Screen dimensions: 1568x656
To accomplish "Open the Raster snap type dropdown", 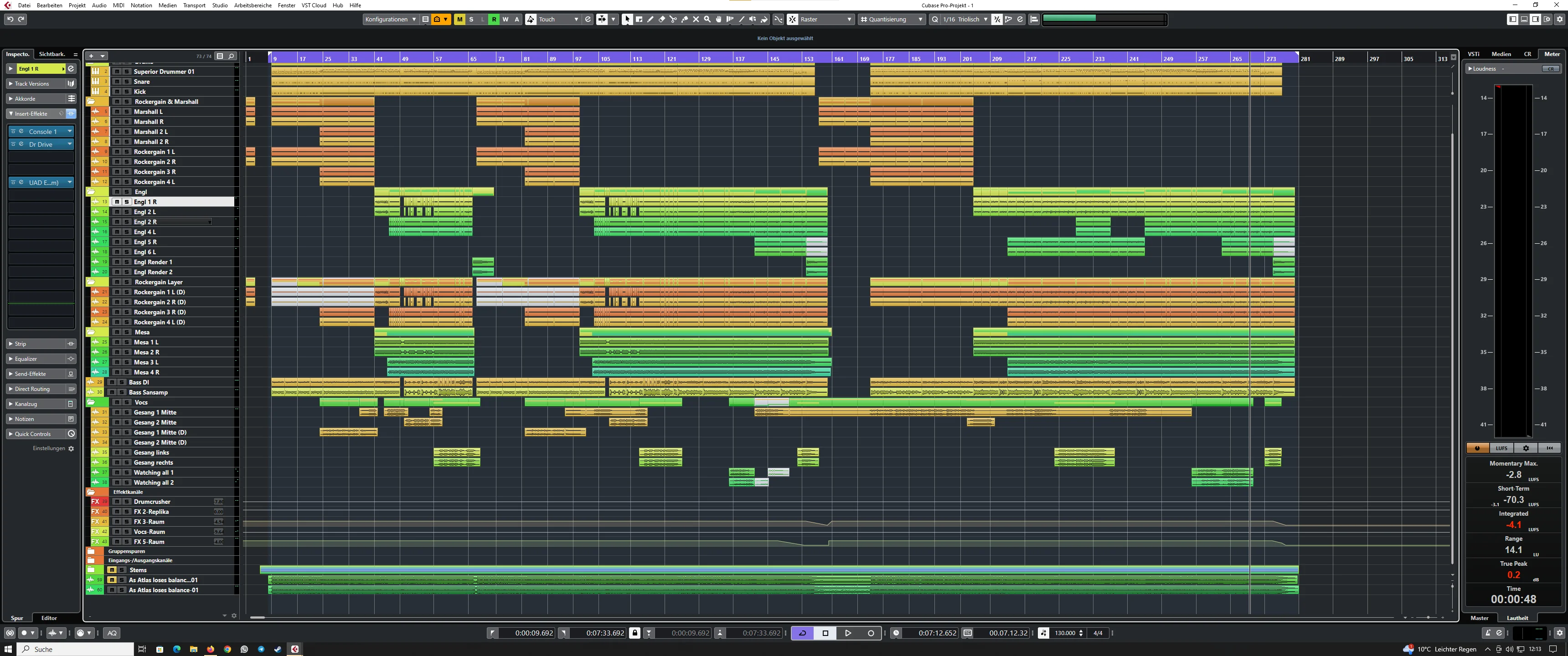I will pyautogui.click(x=826, y=20).
